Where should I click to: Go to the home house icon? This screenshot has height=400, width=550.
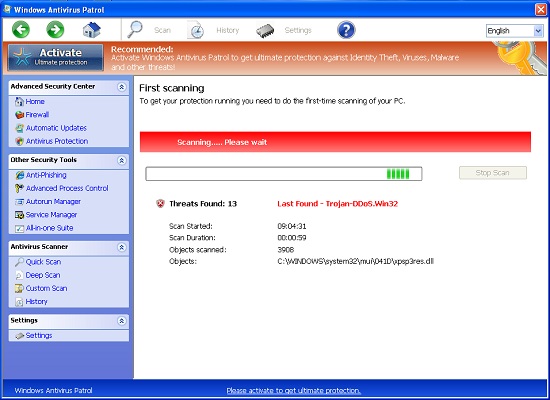coord(92,30)
